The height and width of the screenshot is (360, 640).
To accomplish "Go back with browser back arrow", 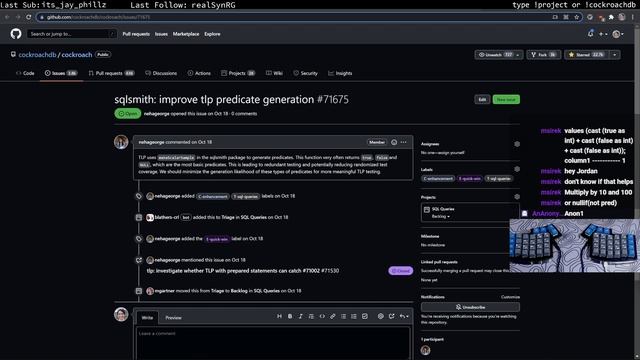I will point(7,17).
